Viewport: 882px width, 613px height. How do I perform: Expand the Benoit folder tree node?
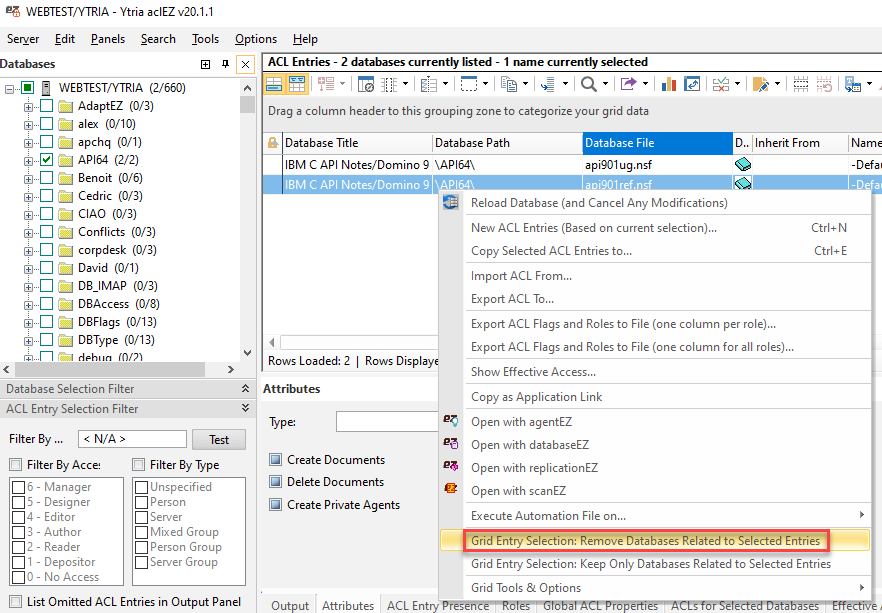coord(29,178)
